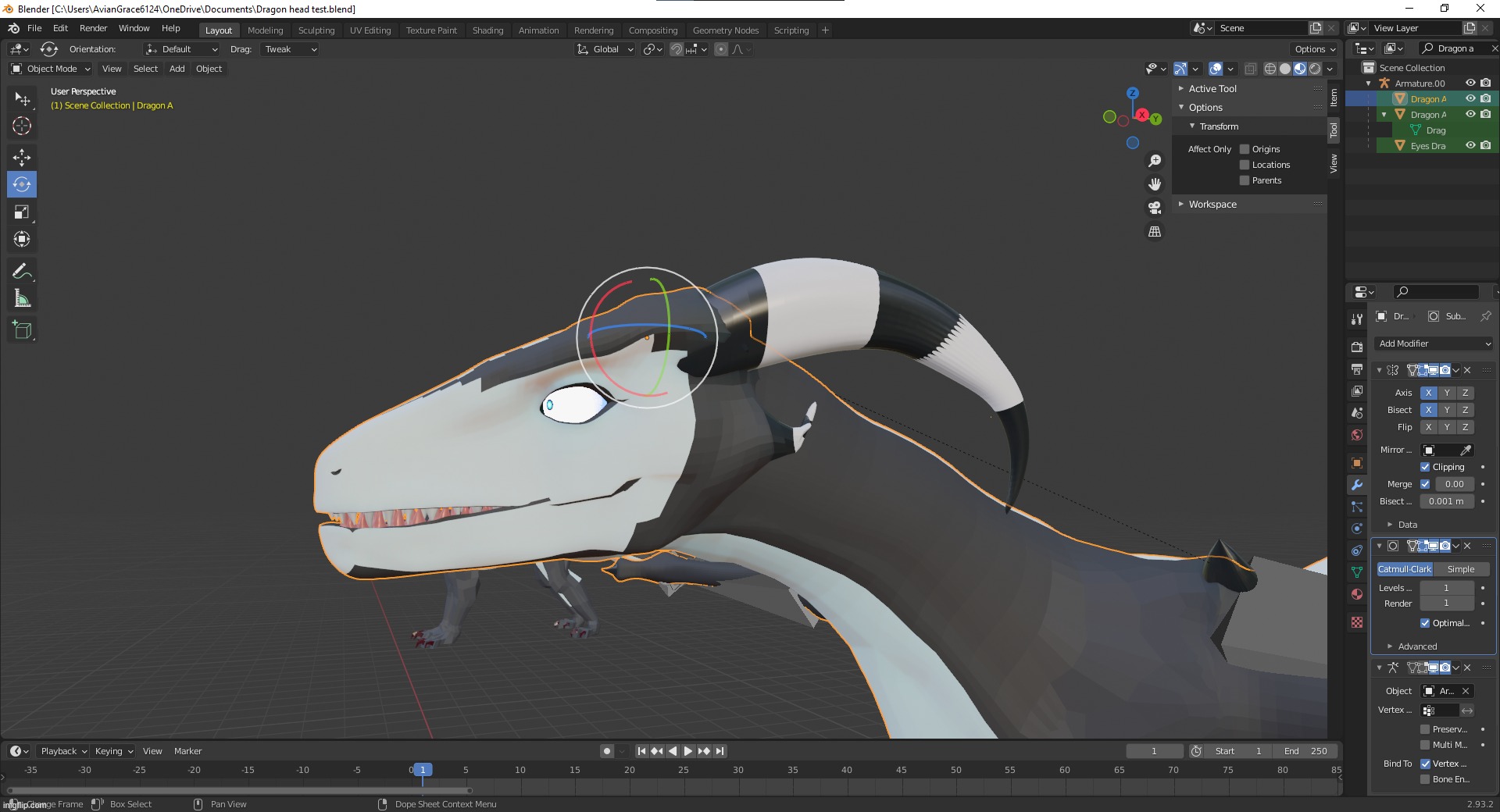Image resolution: width=1500 pixels, height=812 pixels.
Task: Select the Annotate tool
Action: pos(22,271)
